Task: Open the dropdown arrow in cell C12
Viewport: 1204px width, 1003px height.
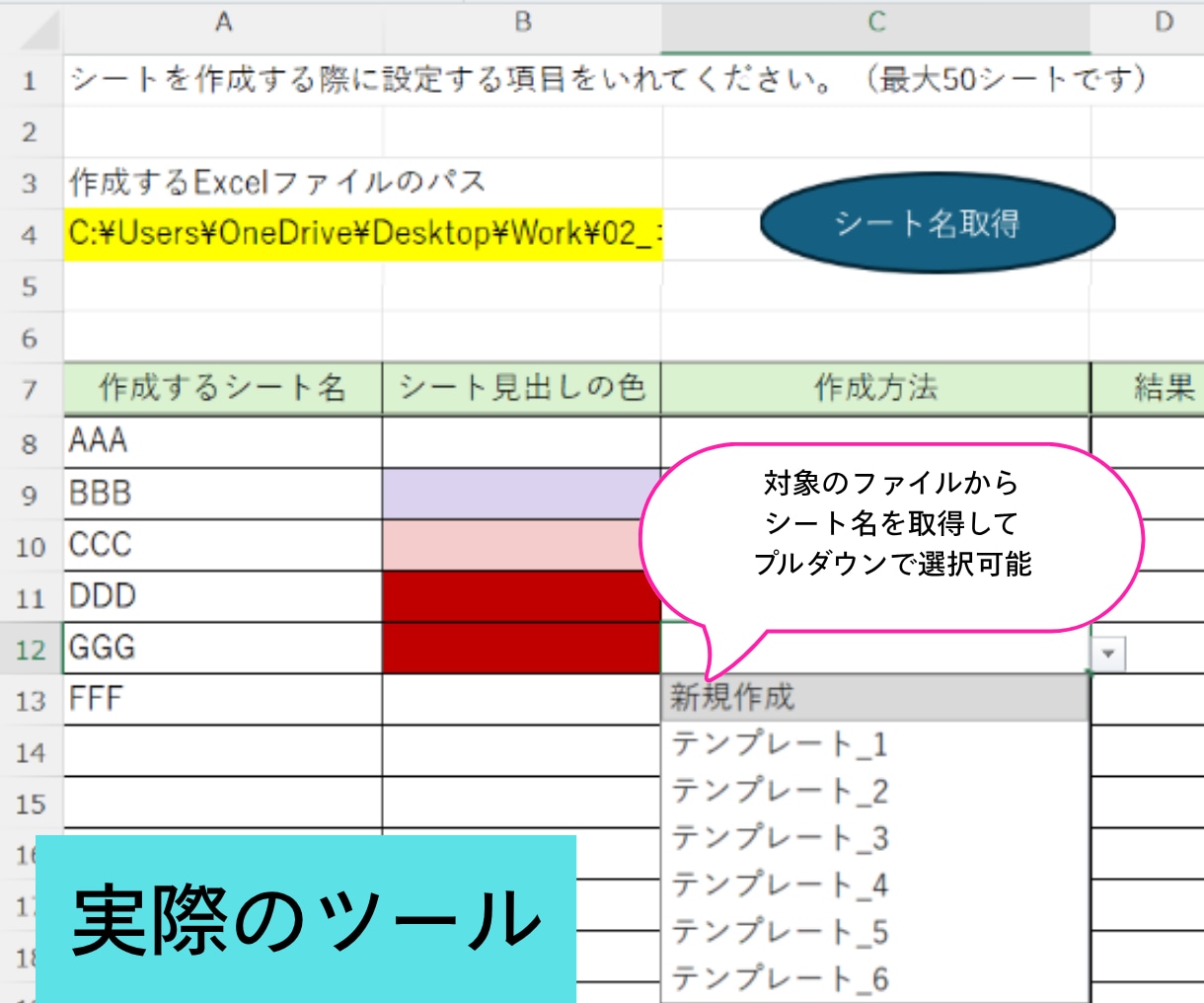Action: [x=1109, y=654]
